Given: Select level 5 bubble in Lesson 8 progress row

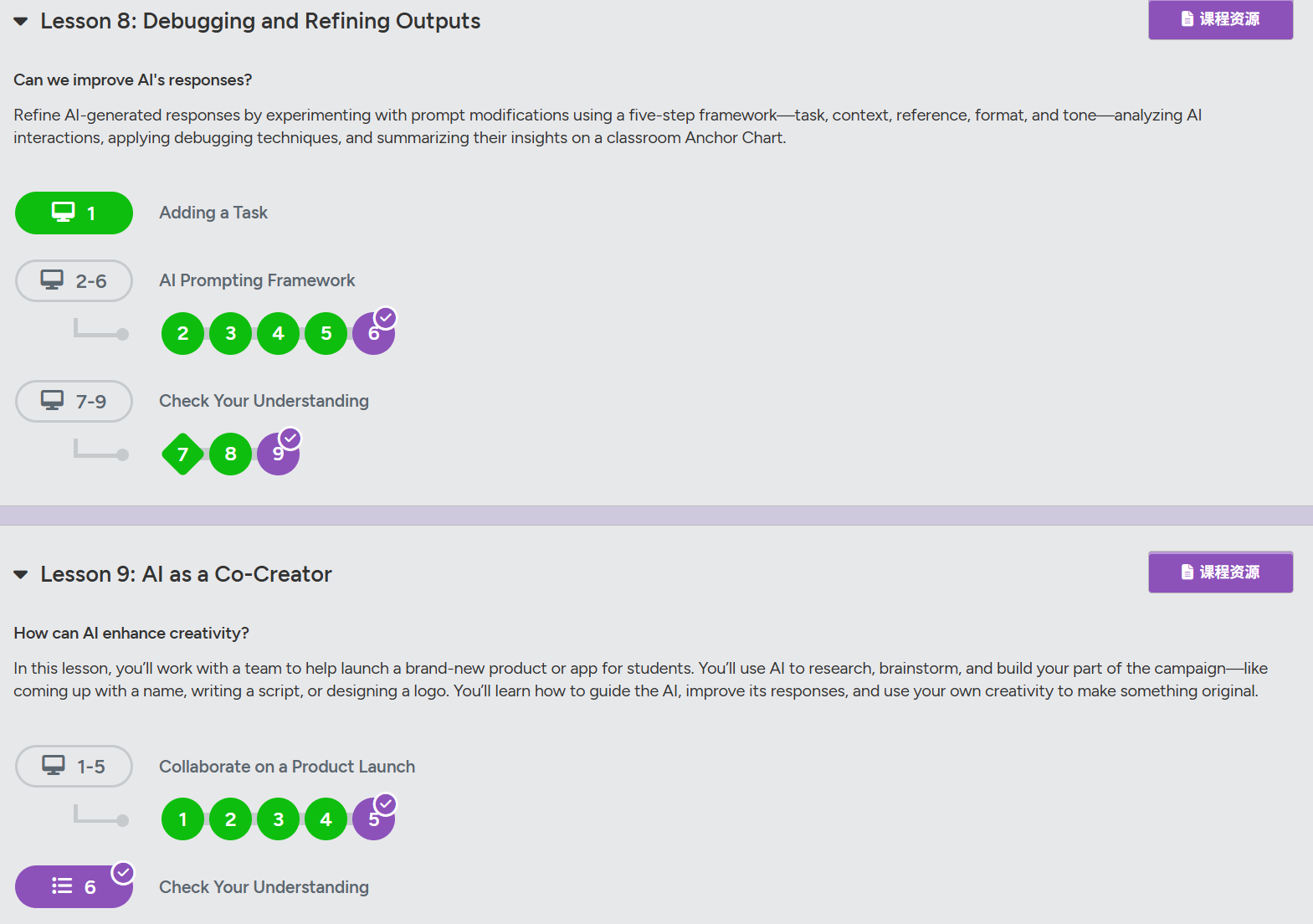Looking at the screenshot, I should pyautogui.click(x=326, y=333).
